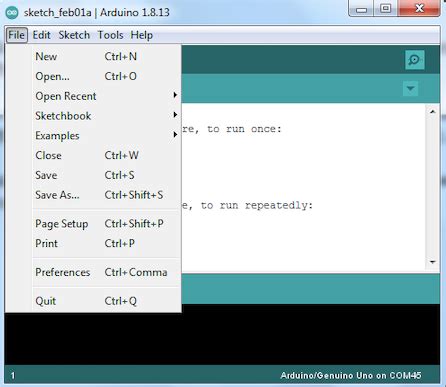Click the editor scrollbar up arrow
Screen dimensions: 446x387
coord(432,112)
